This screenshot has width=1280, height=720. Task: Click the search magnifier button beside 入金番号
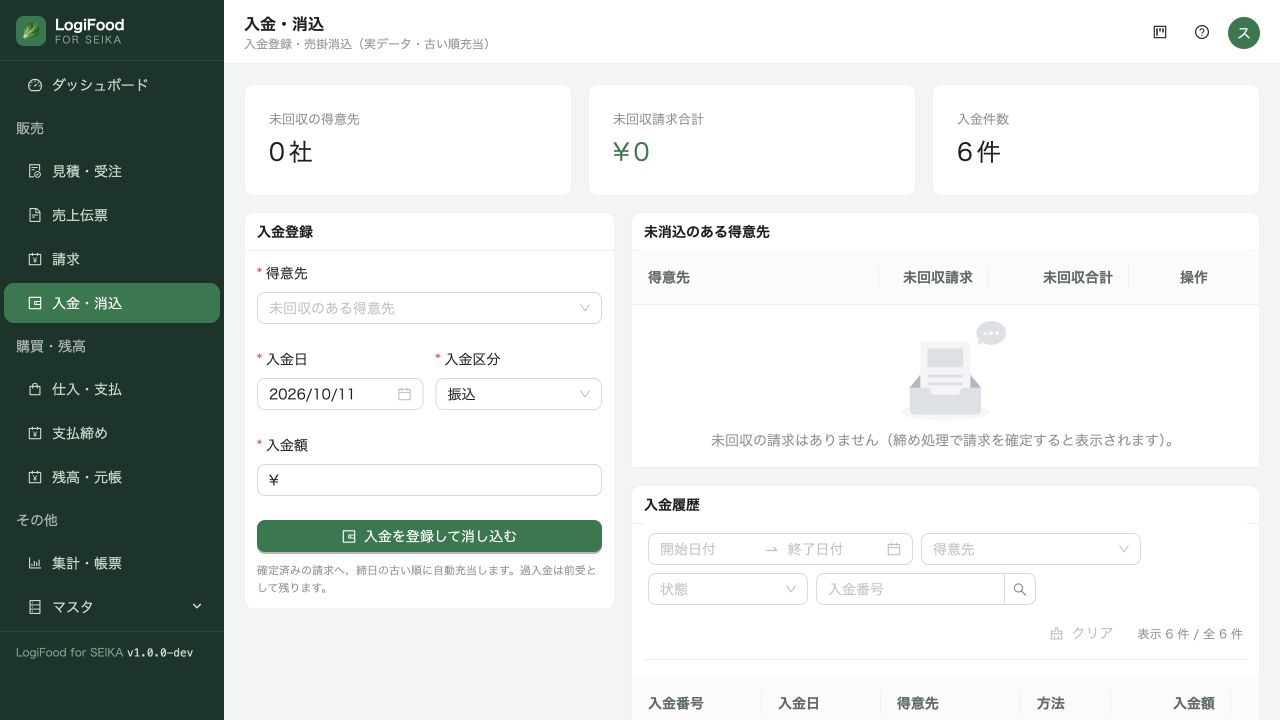1020,589
